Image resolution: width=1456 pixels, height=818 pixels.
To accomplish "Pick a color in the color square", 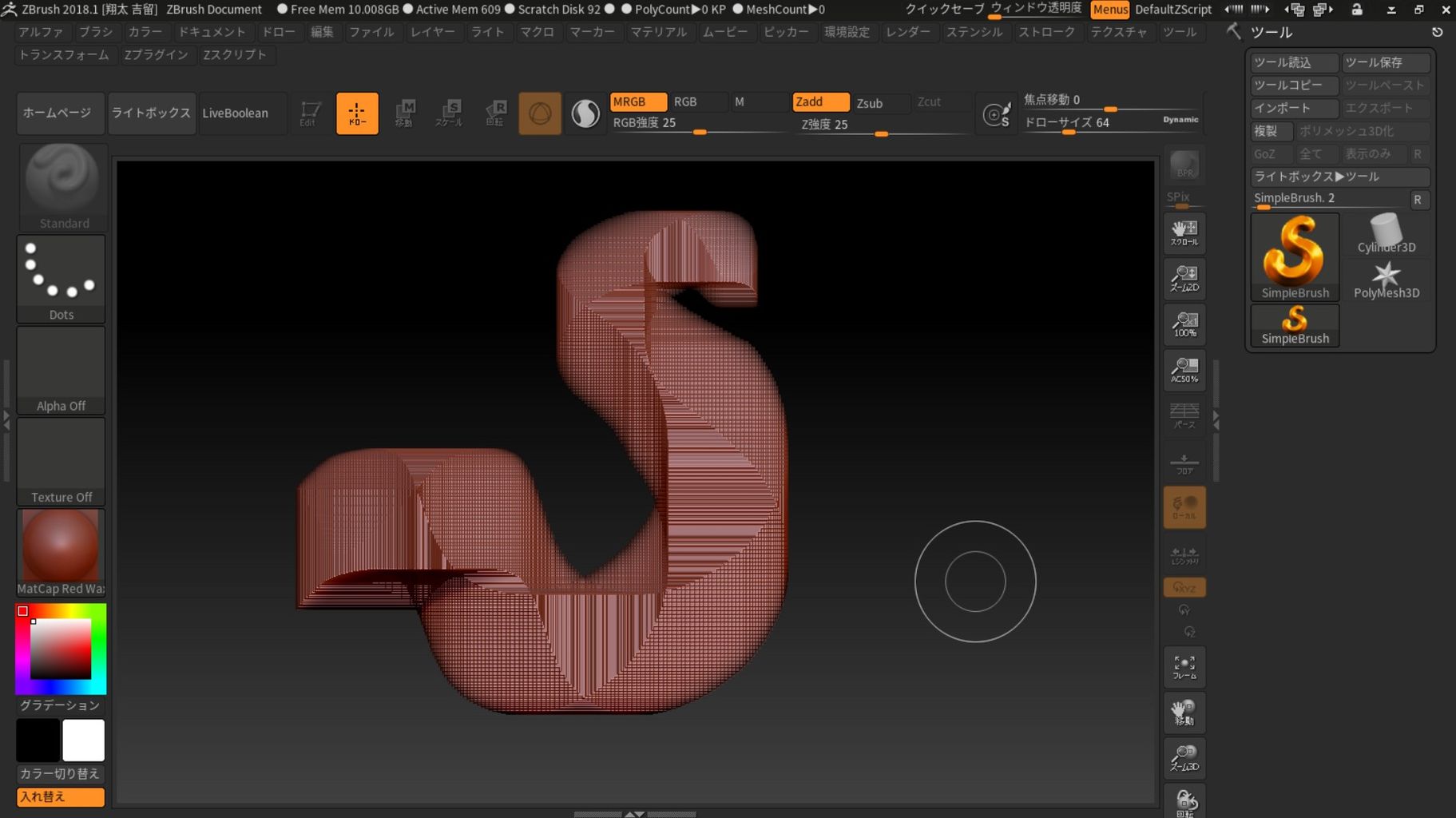I will click(x=61, y=649).
